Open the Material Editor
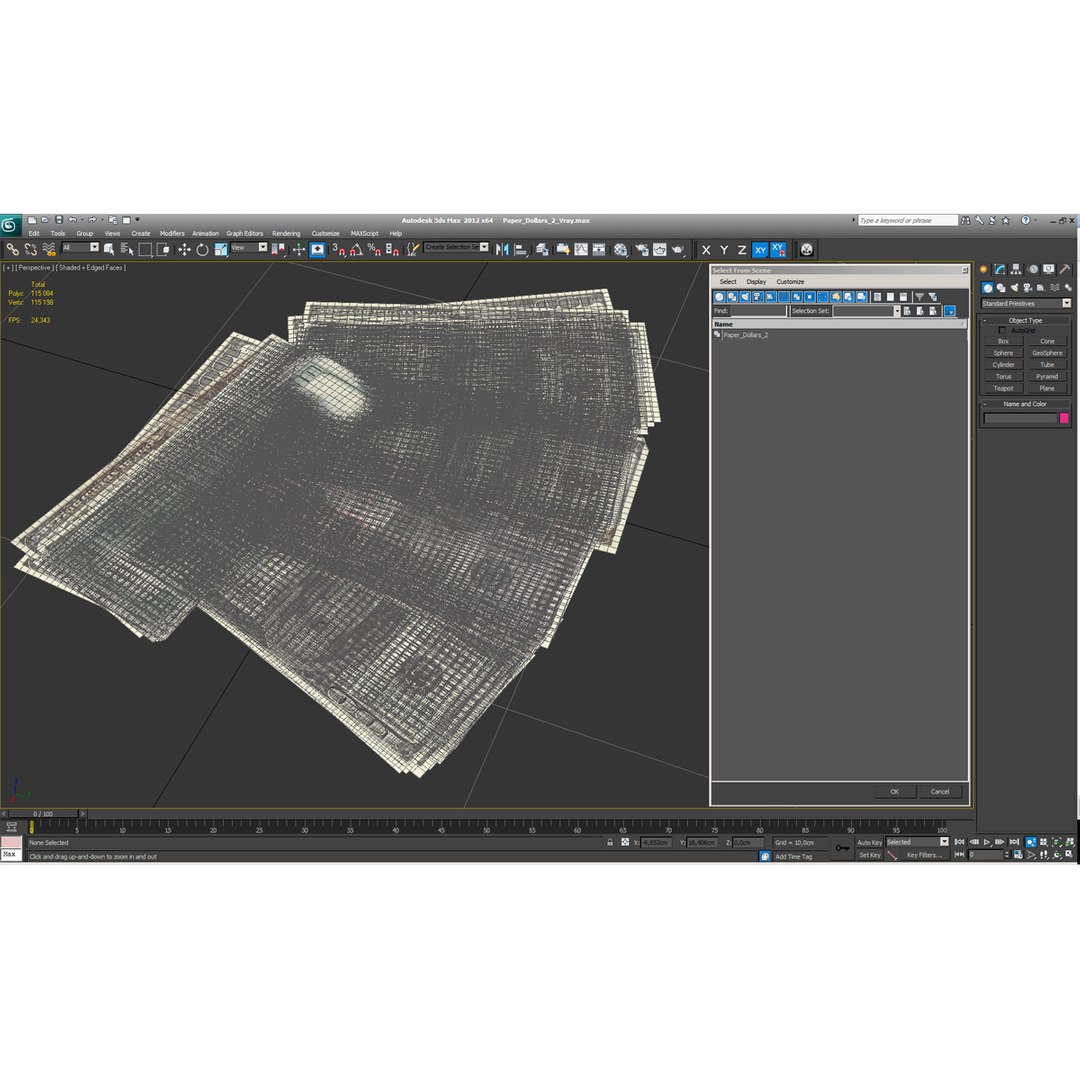This screenshot has width=1080, height=1080. point(621,249)
